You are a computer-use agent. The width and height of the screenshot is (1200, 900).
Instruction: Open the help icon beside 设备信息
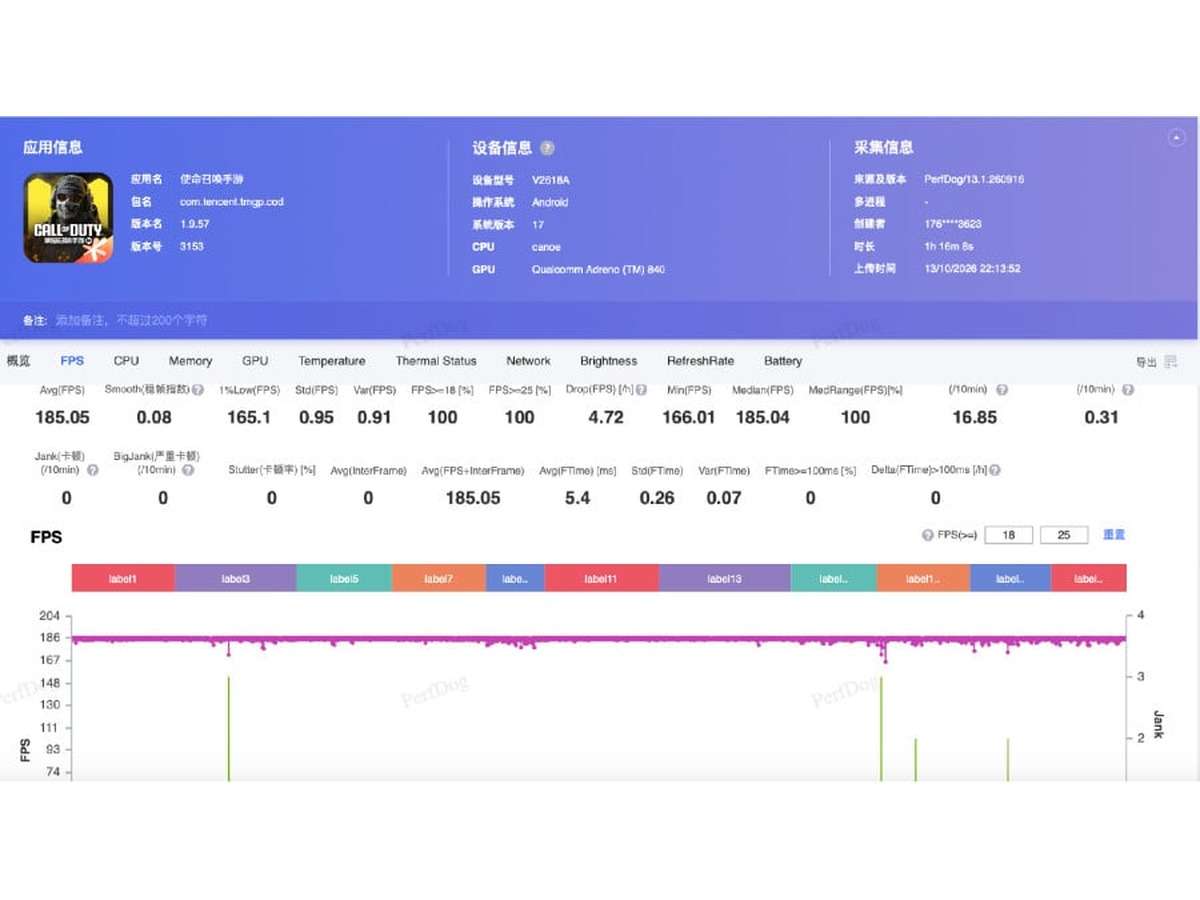pos(547,148)
